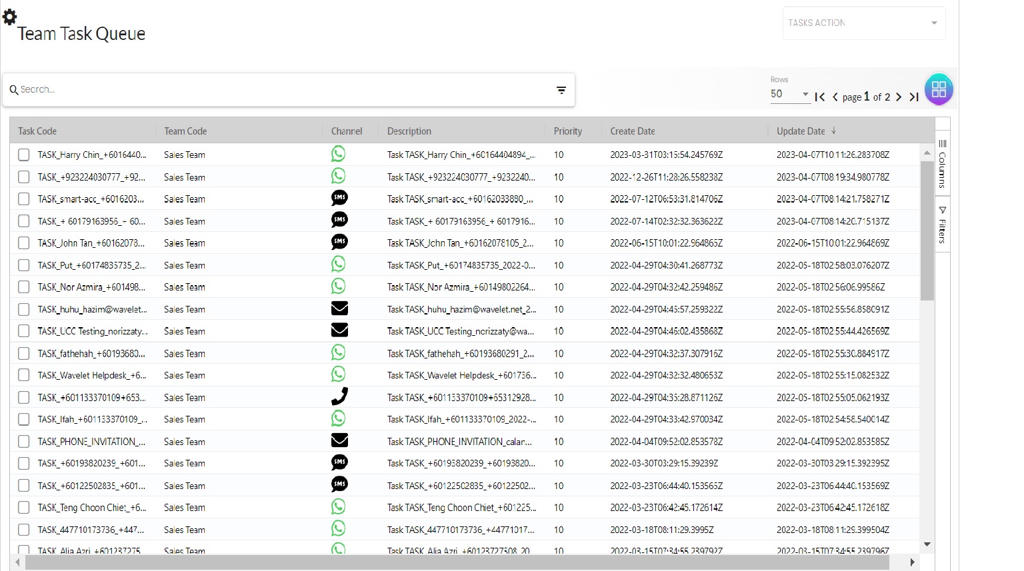Screen dimensions: 1024x571
Task: Click email icon for TASK_huhu_hazim row
Action: click(339, 309)
